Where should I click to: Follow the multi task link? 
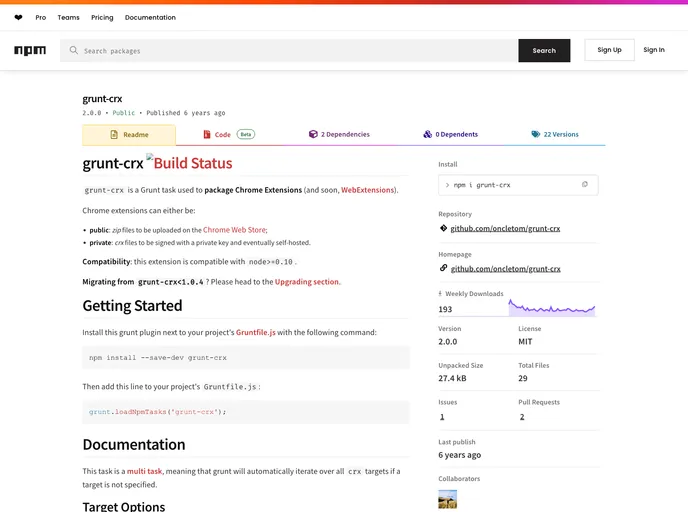144,471
